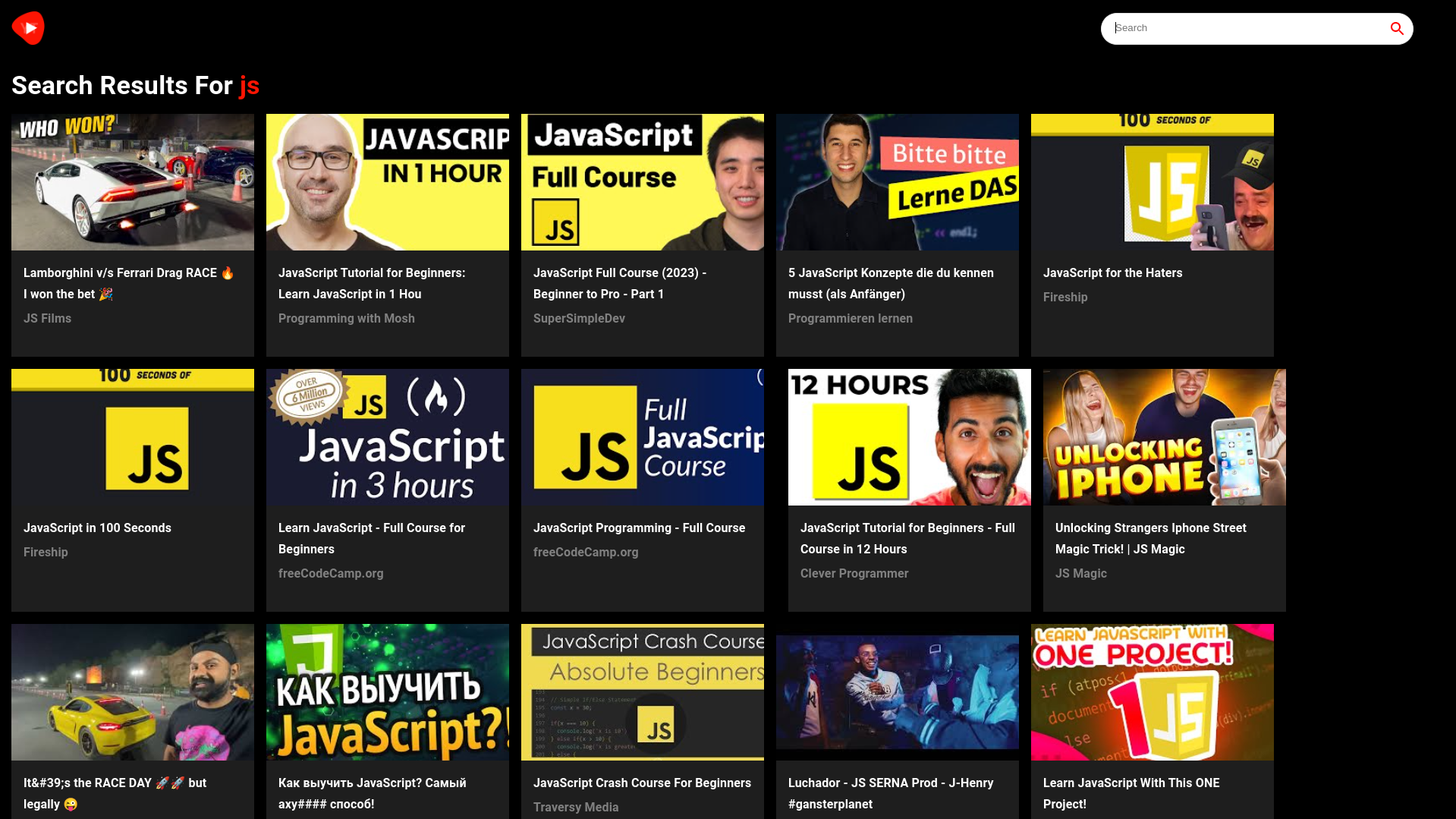Open the yellow Porsche race day thumbnail
This screenshot has height=819, width=1456.
[133, 692]
